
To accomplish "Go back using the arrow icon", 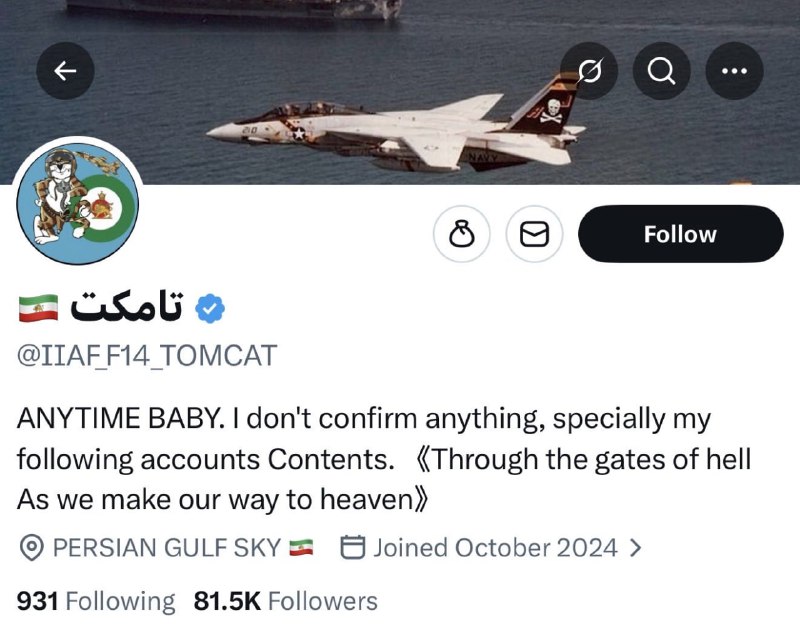I will click(x=66, y=70).
